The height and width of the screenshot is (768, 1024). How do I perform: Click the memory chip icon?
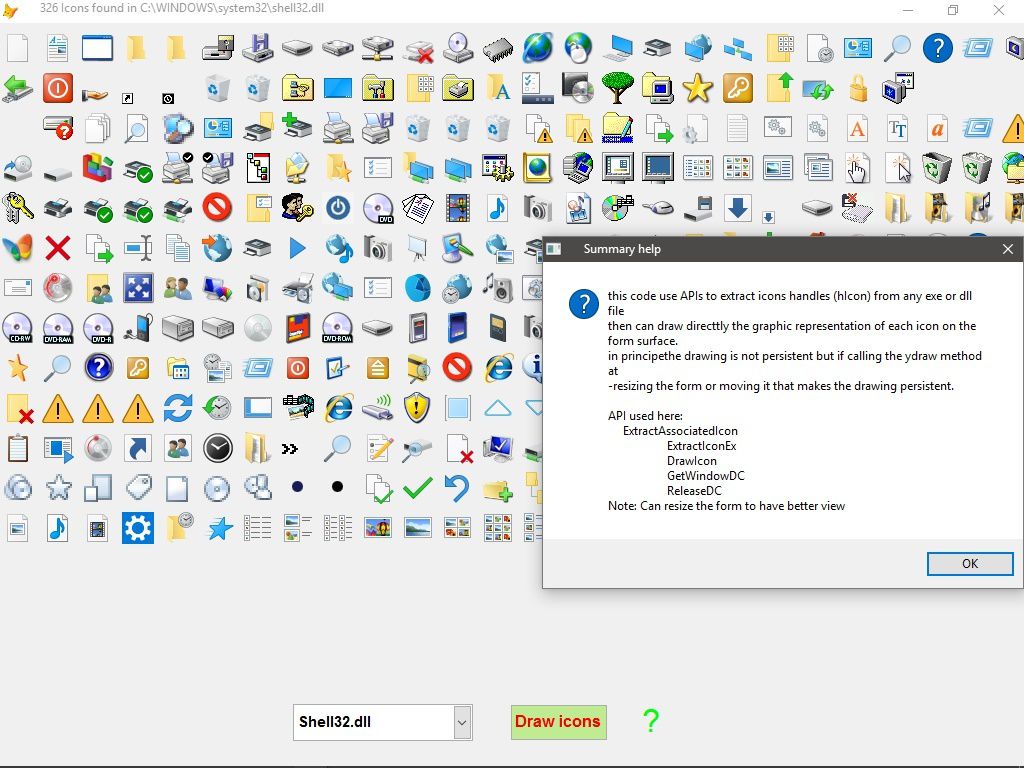[498, 48]
